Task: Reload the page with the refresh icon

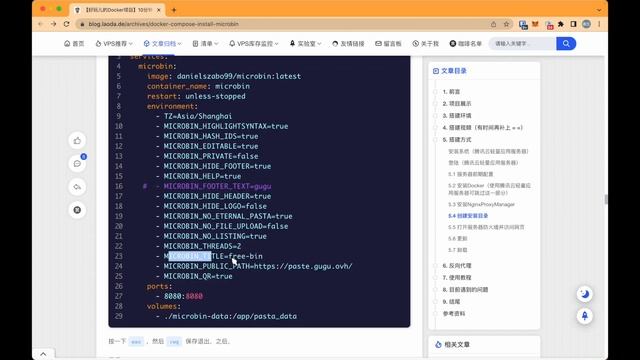Action: click(x=67, y=24)
